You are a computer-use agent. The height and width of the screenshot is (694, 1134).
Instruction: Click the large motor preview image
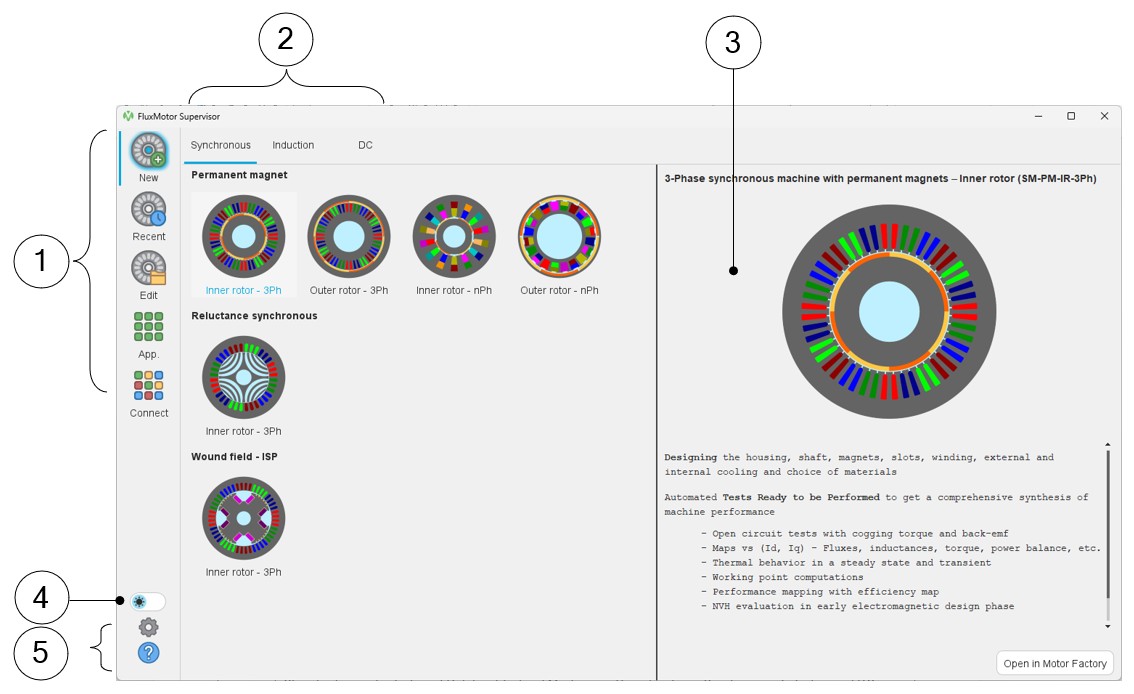[x=889, y=312]
